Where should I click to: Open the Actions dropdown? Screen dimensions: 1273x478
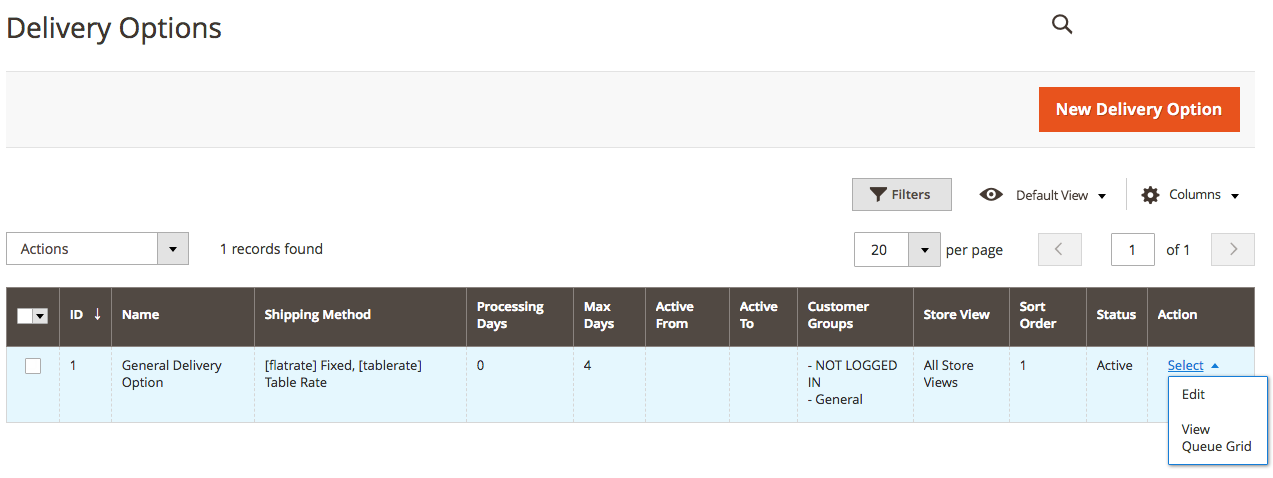pos(97,249)
